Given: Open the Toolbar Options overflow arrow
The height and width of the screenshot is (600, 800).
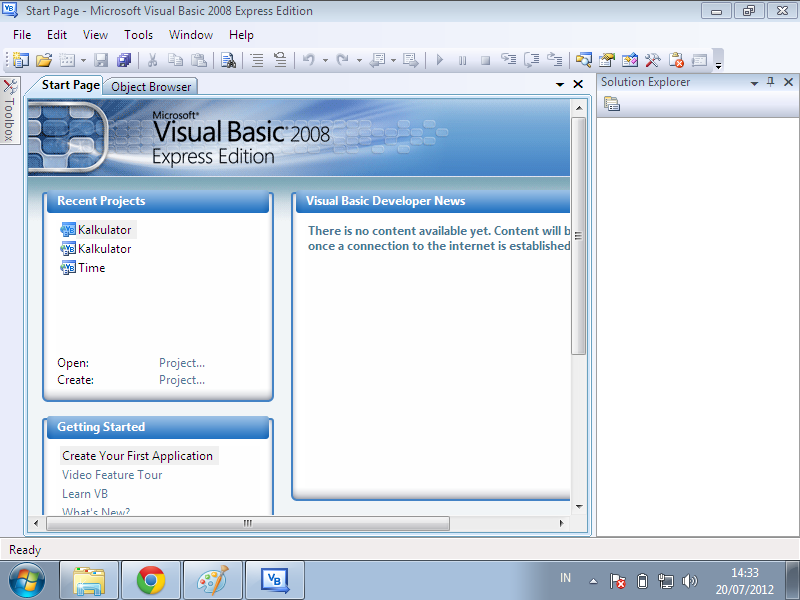Looking at the screenshot, I should (x=718, y=65).
